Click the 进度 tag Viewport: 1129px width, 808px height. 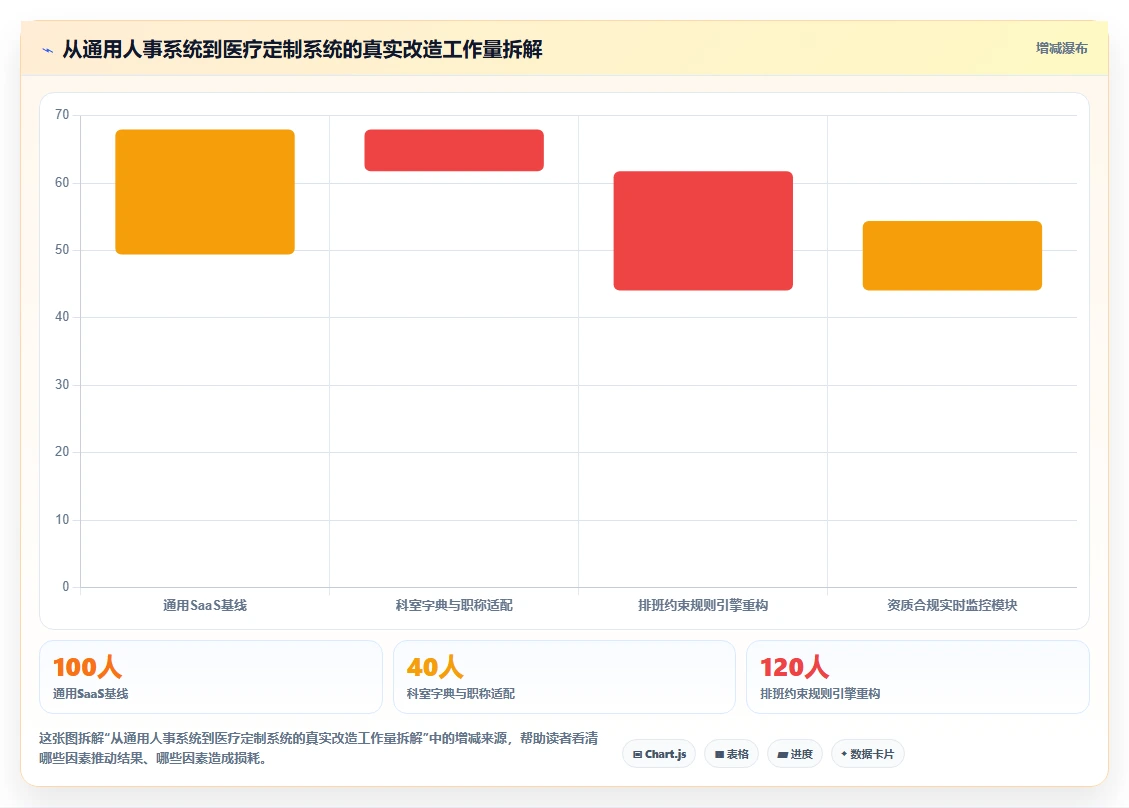[795, 754]
